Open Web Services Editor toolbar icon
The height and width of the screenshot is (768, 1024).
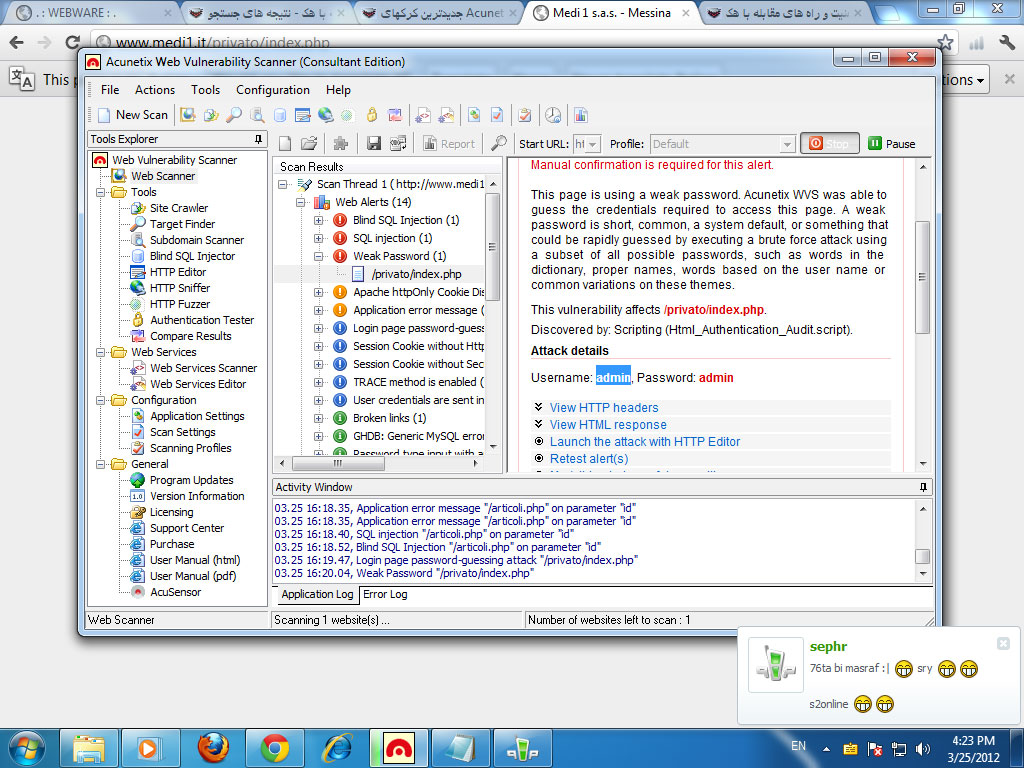tap(447, 115)
